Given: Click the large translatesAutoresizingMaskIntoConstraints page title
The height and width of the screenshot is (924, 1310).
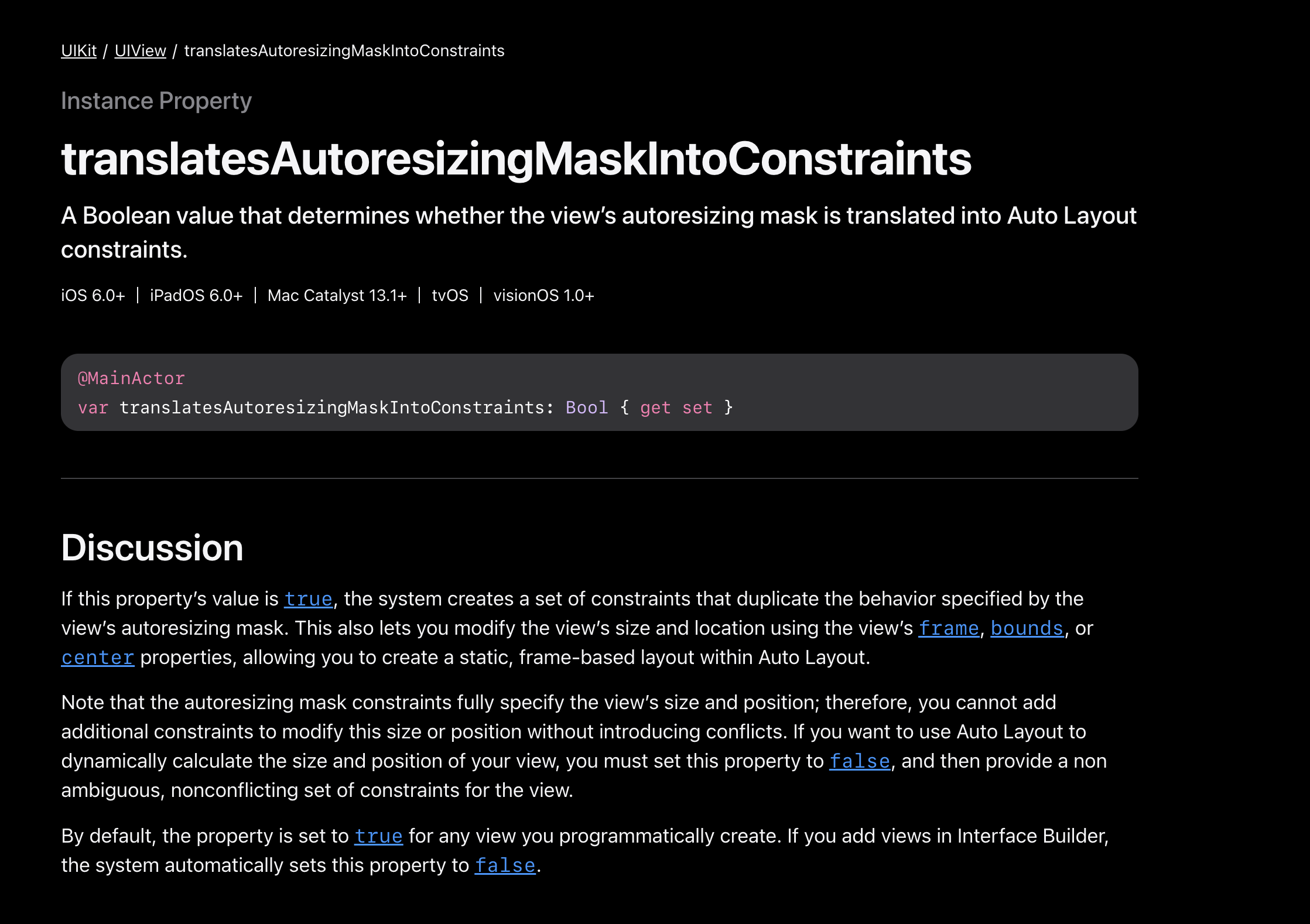Looking at the screenshot, I should (x=515, y=159).
